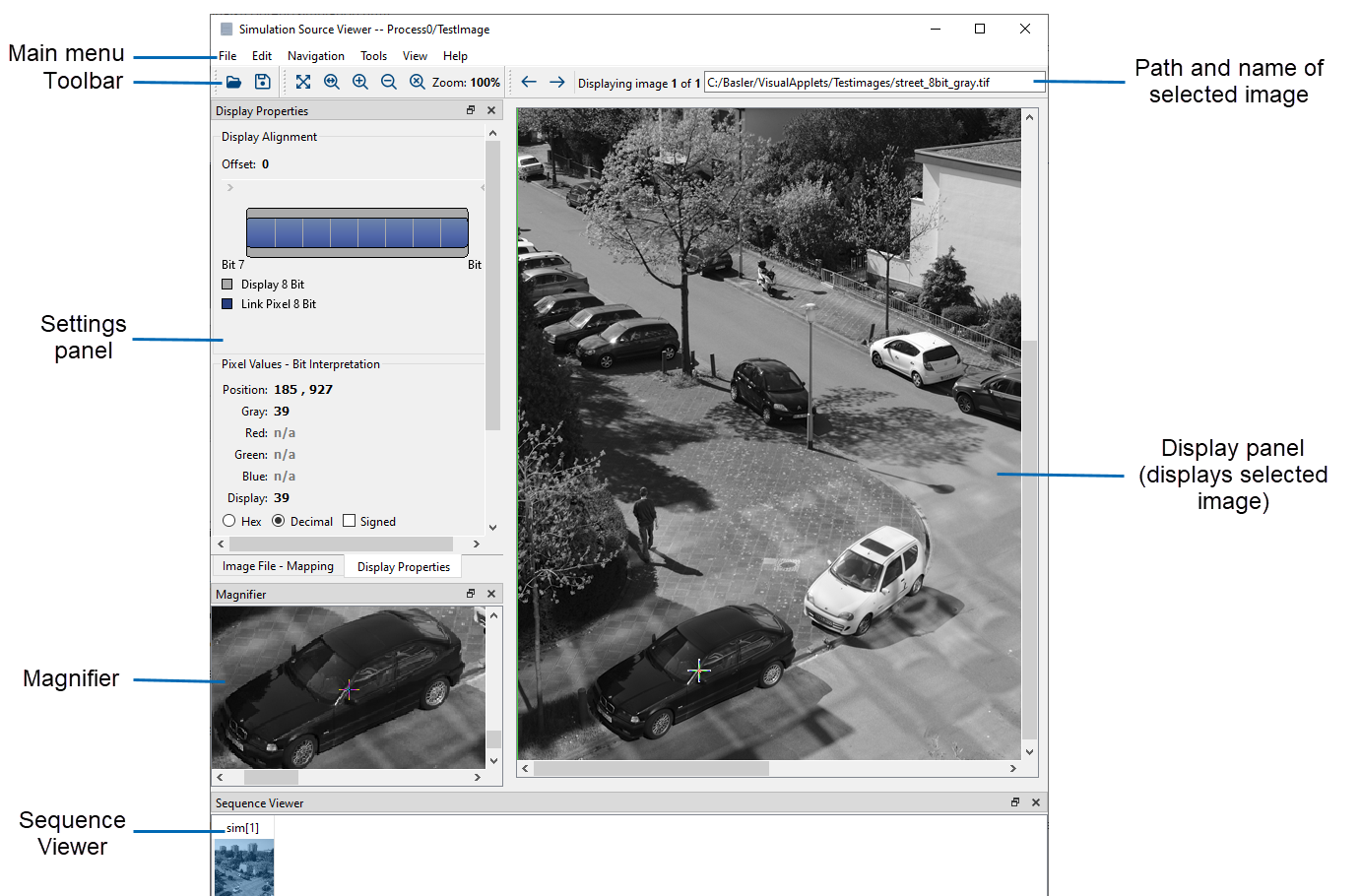Adjust the bit range selector slider
The width and height of the screenshot is (1360, 896).
[356, 231]
